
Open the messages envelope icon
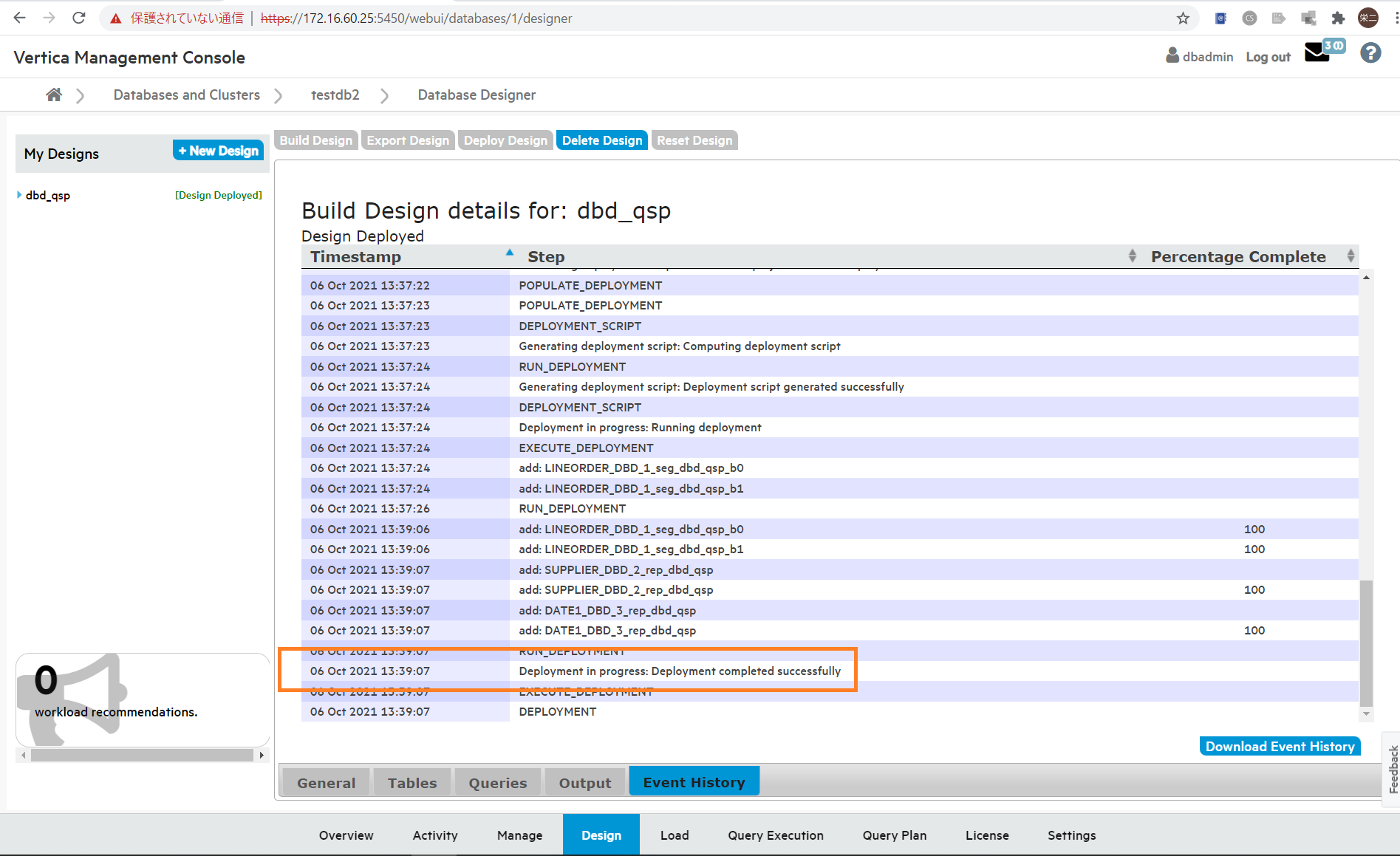(x=1317, y=54)
